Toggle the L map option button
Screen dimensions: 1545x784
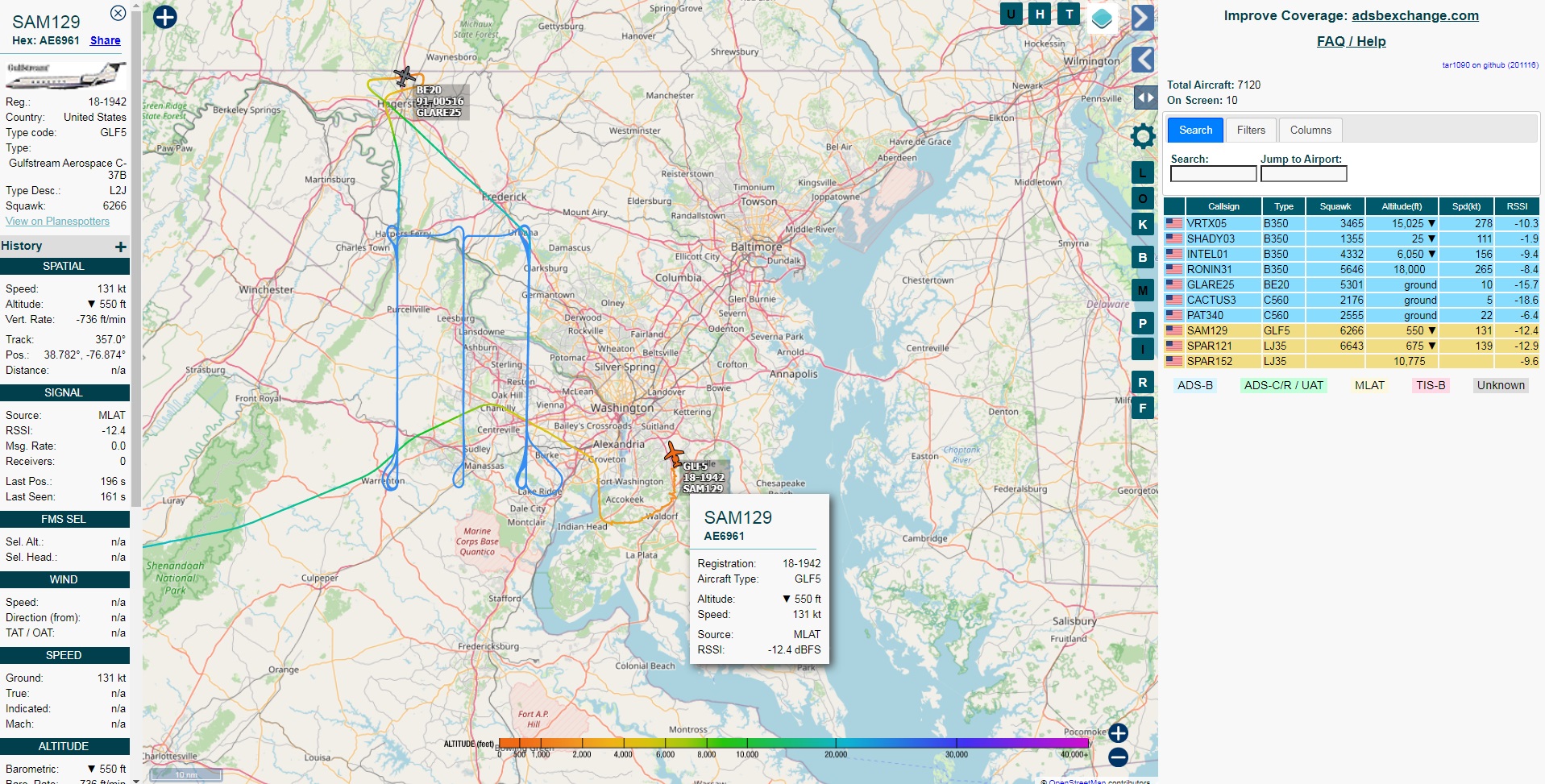point(1142,172)
